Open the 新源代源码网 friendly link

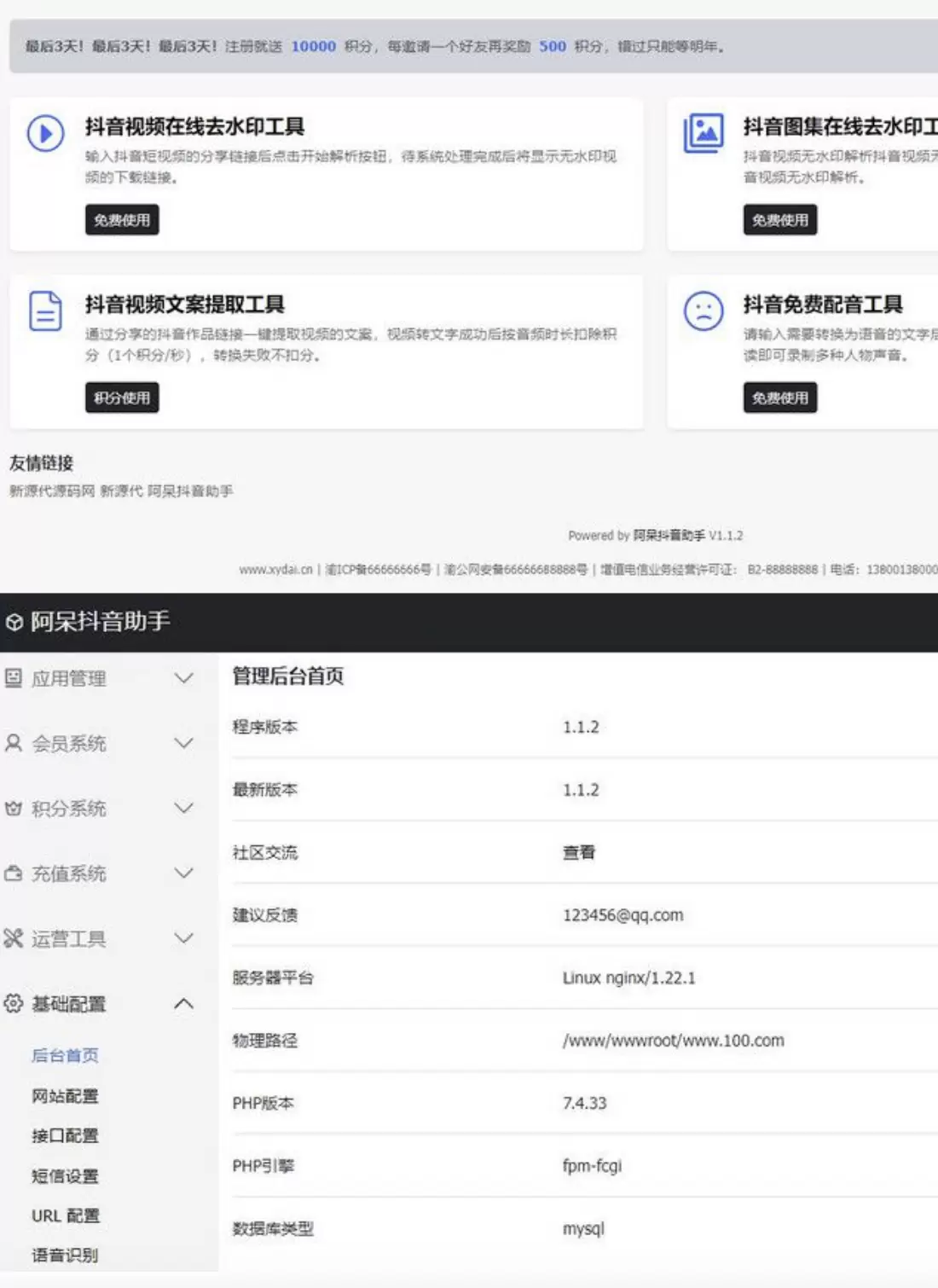click(x=52, y=491)
